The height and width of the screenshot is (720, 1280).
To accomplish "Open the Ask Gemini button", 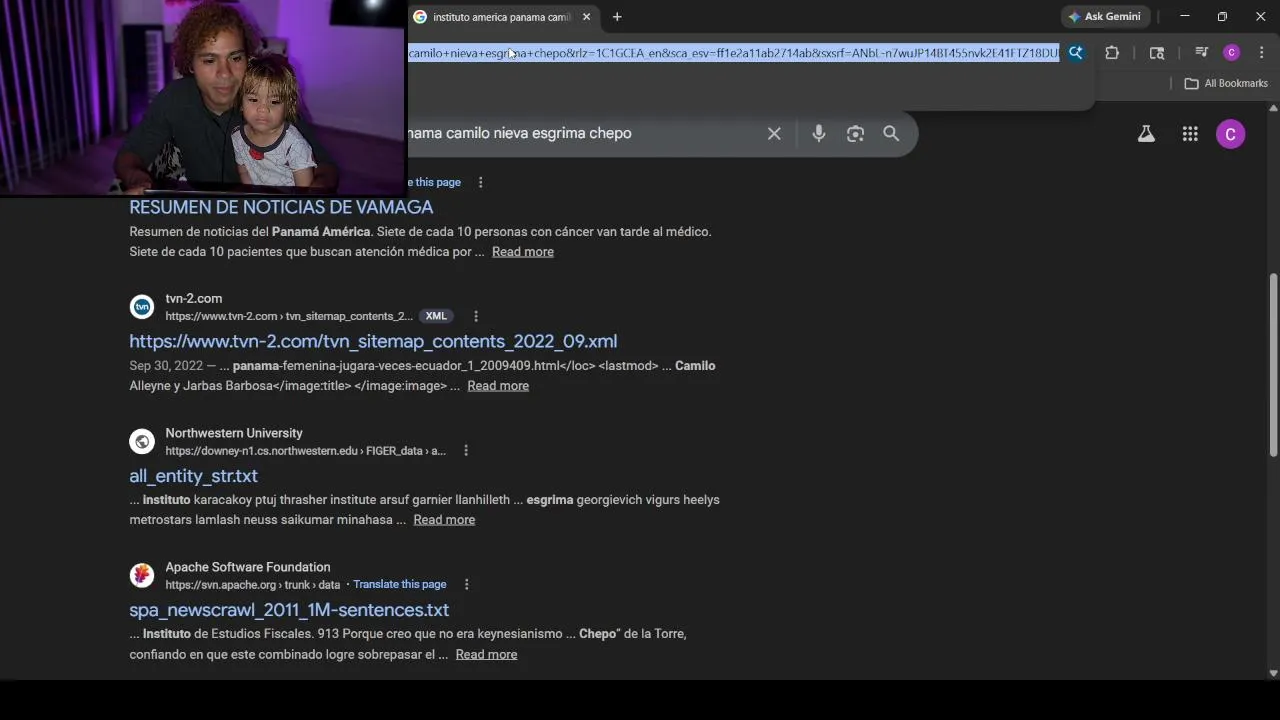I will pos(1105,17).
